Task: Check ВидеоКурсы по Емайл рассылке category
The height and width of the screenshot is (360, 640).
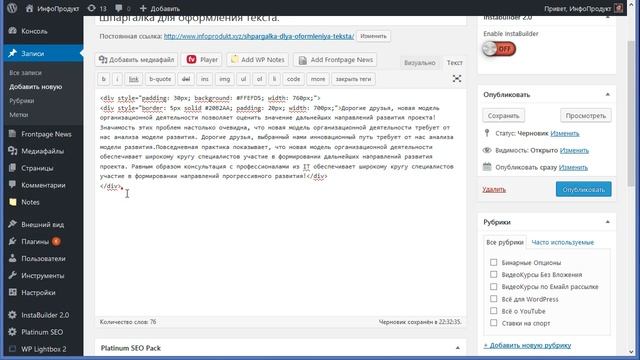Action: point(493,287)
